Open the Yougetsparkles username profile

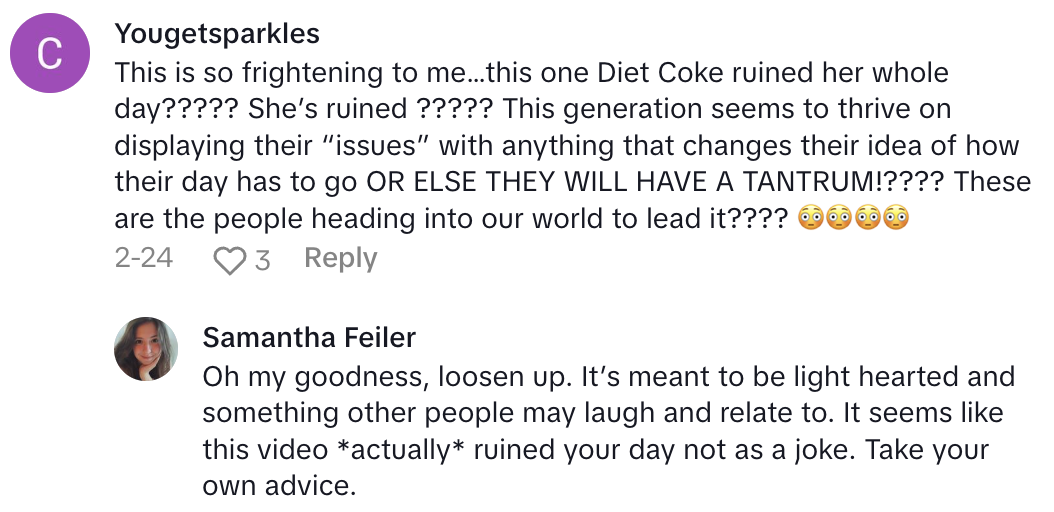(x=217, y=33)
